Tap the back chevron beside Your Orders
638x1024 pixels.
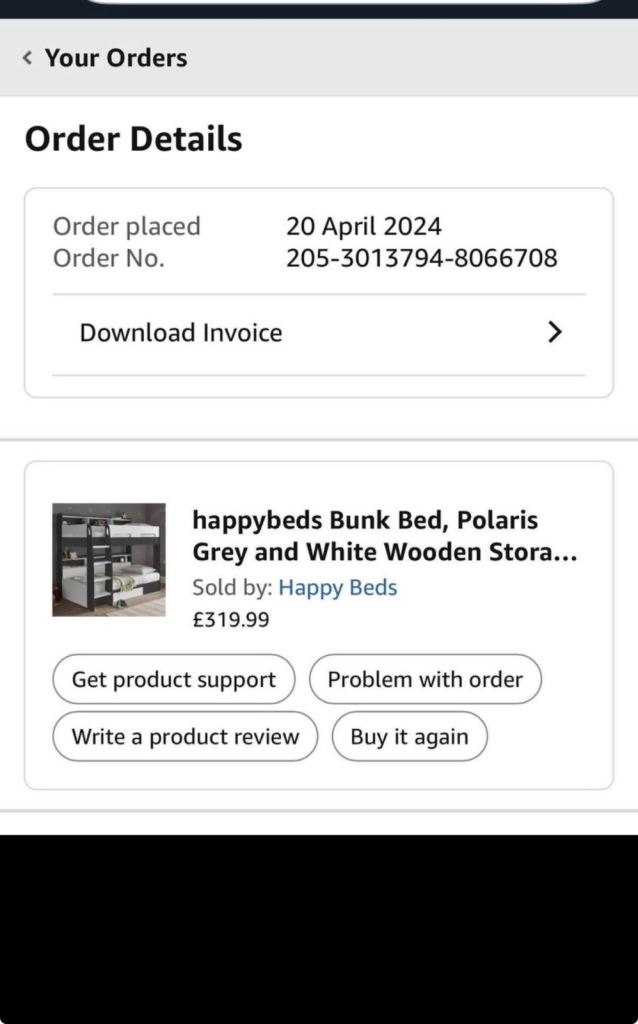(27, 58)
